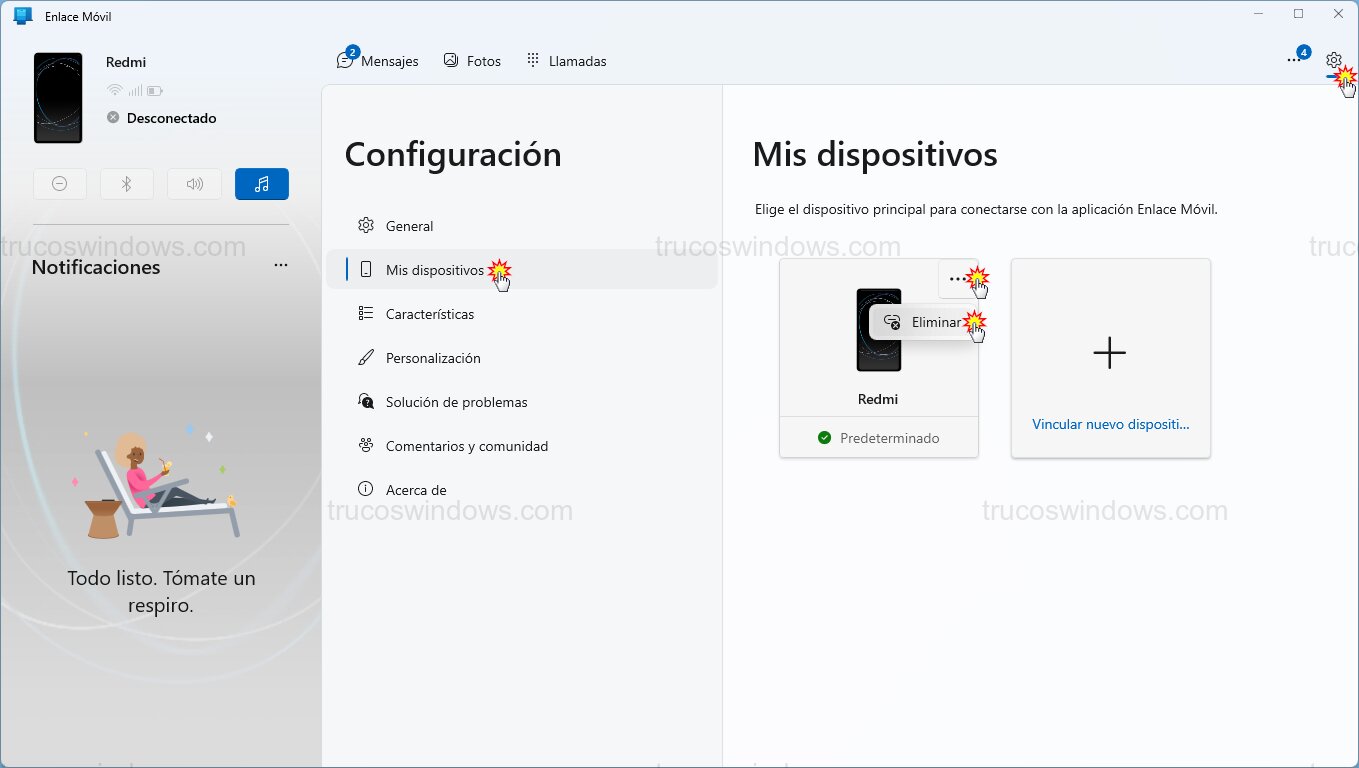Enable Do Not Disturb on the Redmi phone

pos(60,184)
